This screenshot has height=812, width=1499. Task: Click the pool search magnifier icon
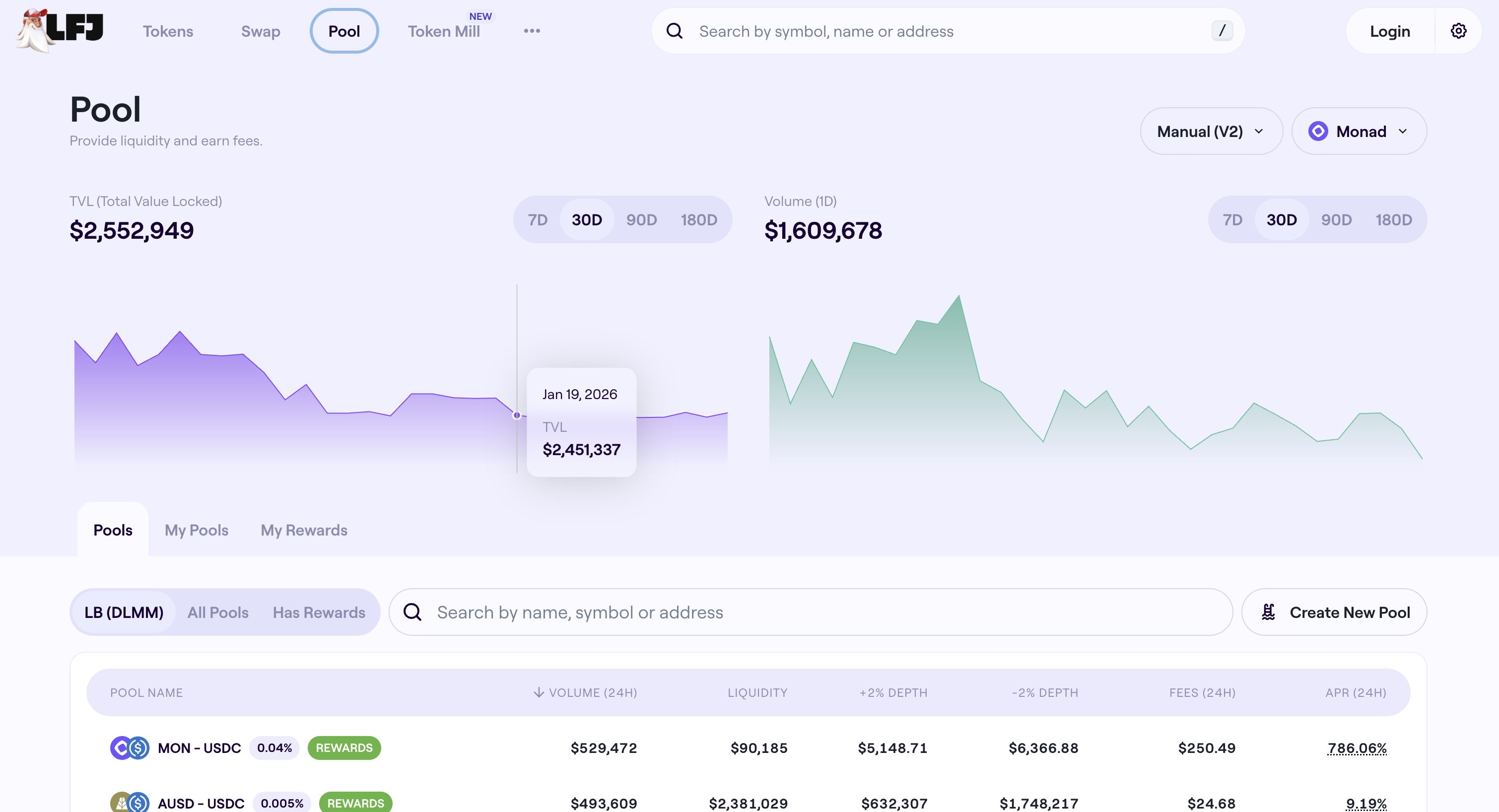(412, 612)
